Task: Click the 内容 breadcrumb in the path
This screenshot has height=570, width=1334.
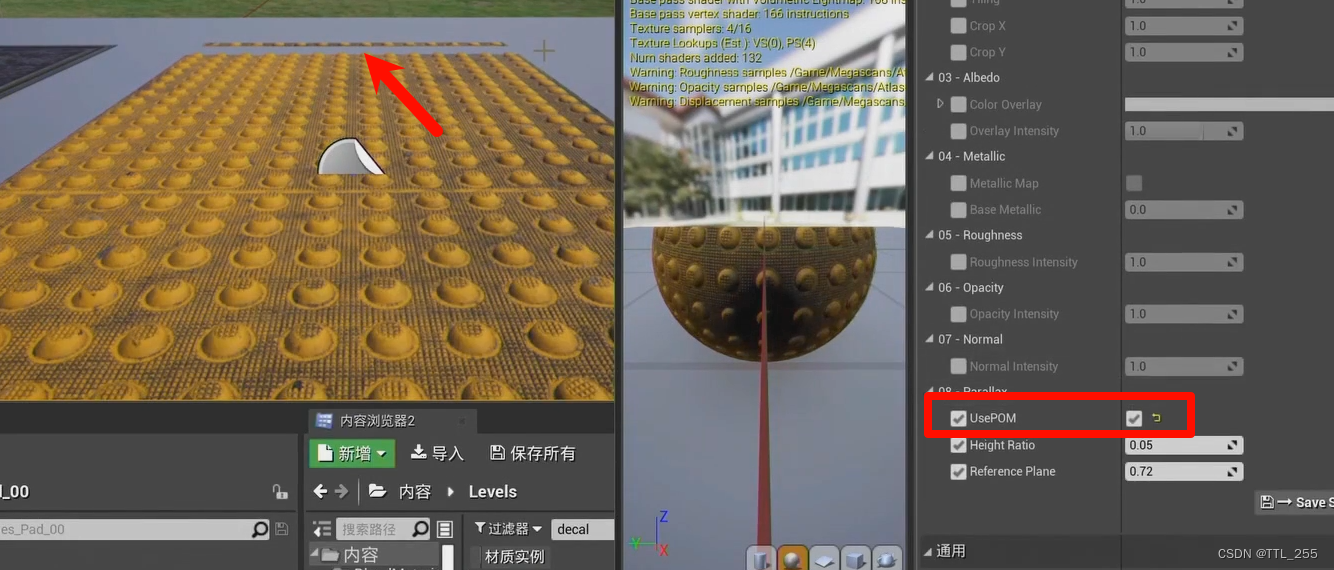Action: click(x=415, y=491)
